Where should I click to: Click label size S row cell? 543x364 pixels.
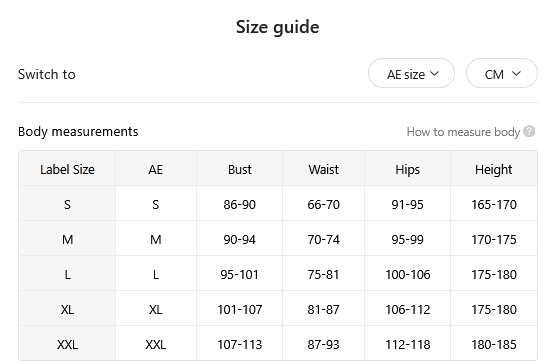coord(68,204)
